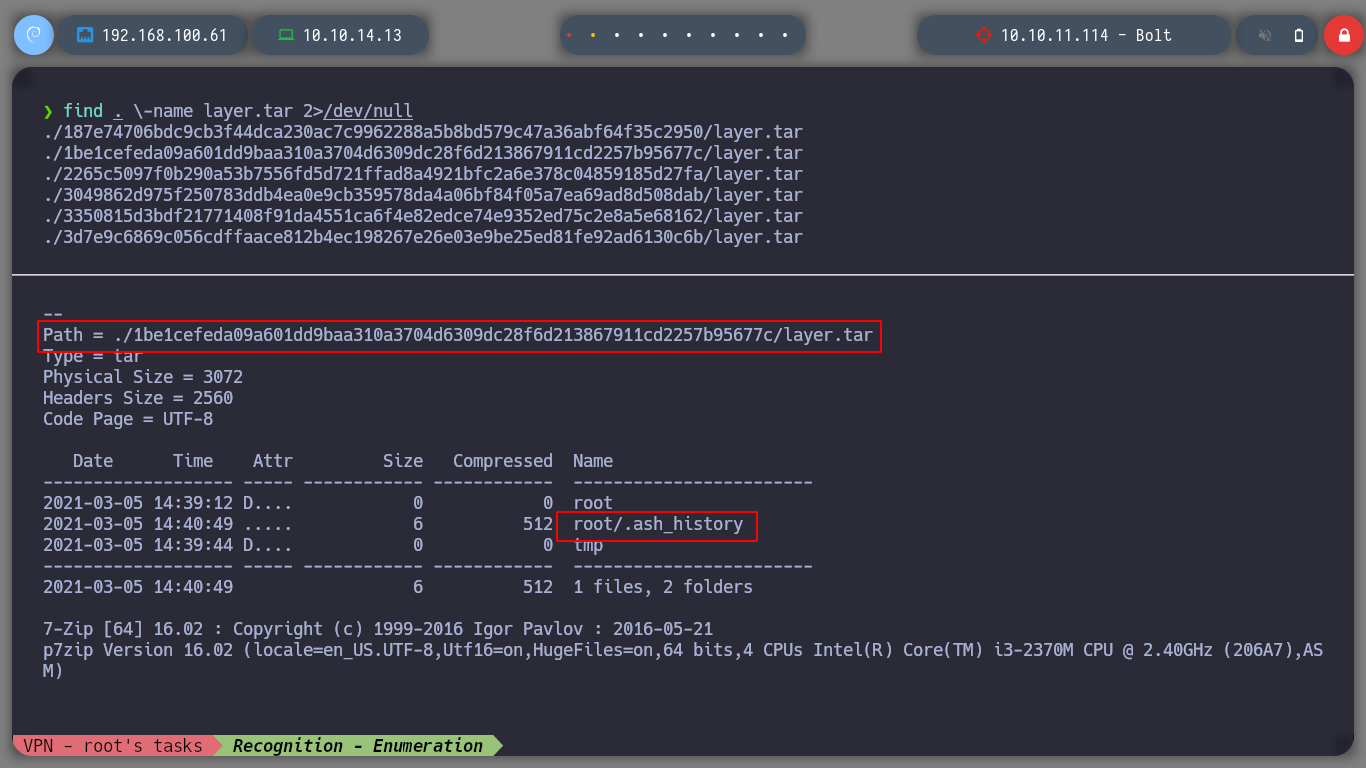Click the ethernet icon beside 192.168.100.61
Screen dimensions: 1366x768
click(x=85, y=35)
